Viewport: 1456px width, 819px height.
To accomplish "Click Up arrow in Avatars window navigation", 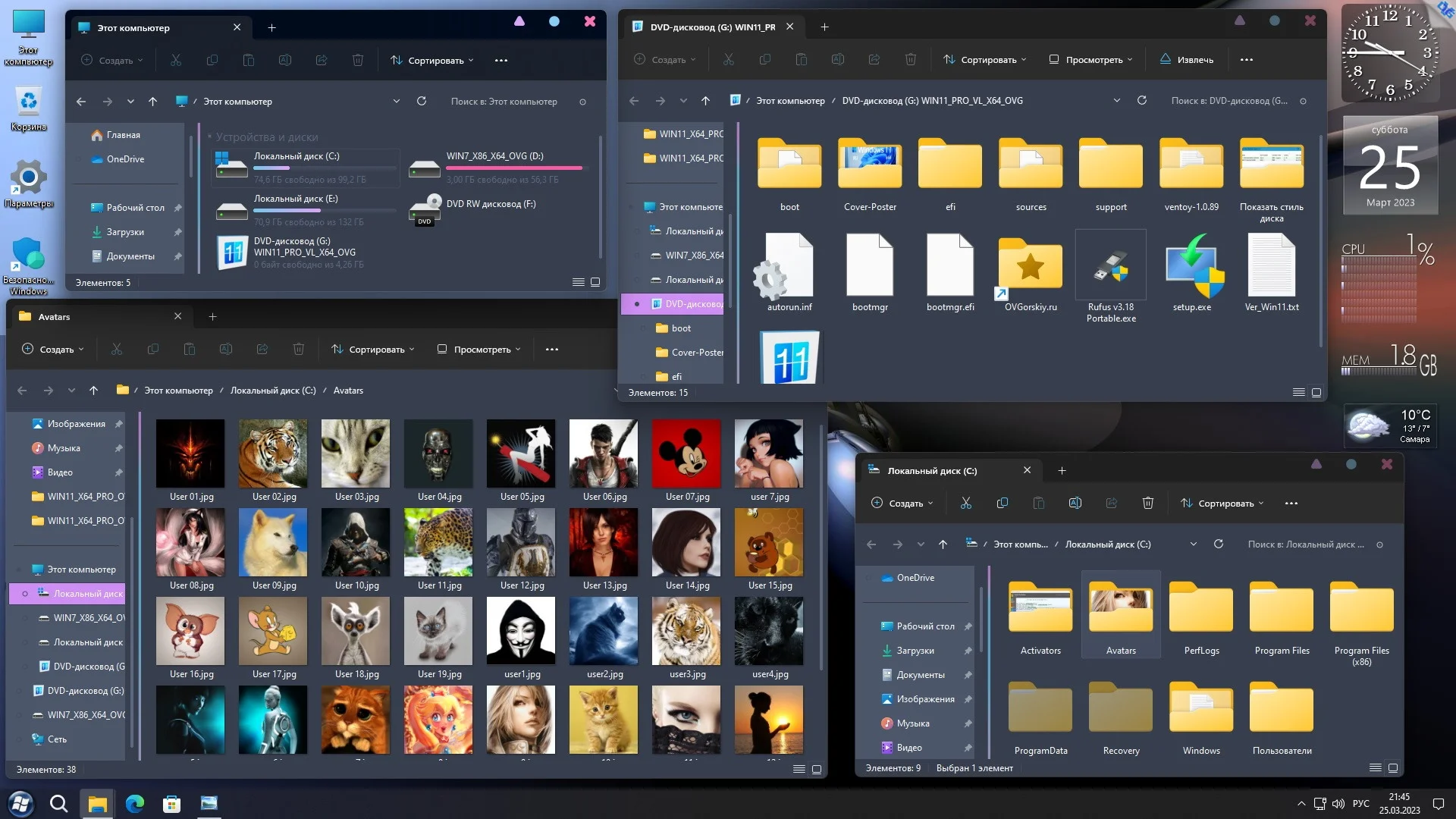I will (x=93, y=391).
